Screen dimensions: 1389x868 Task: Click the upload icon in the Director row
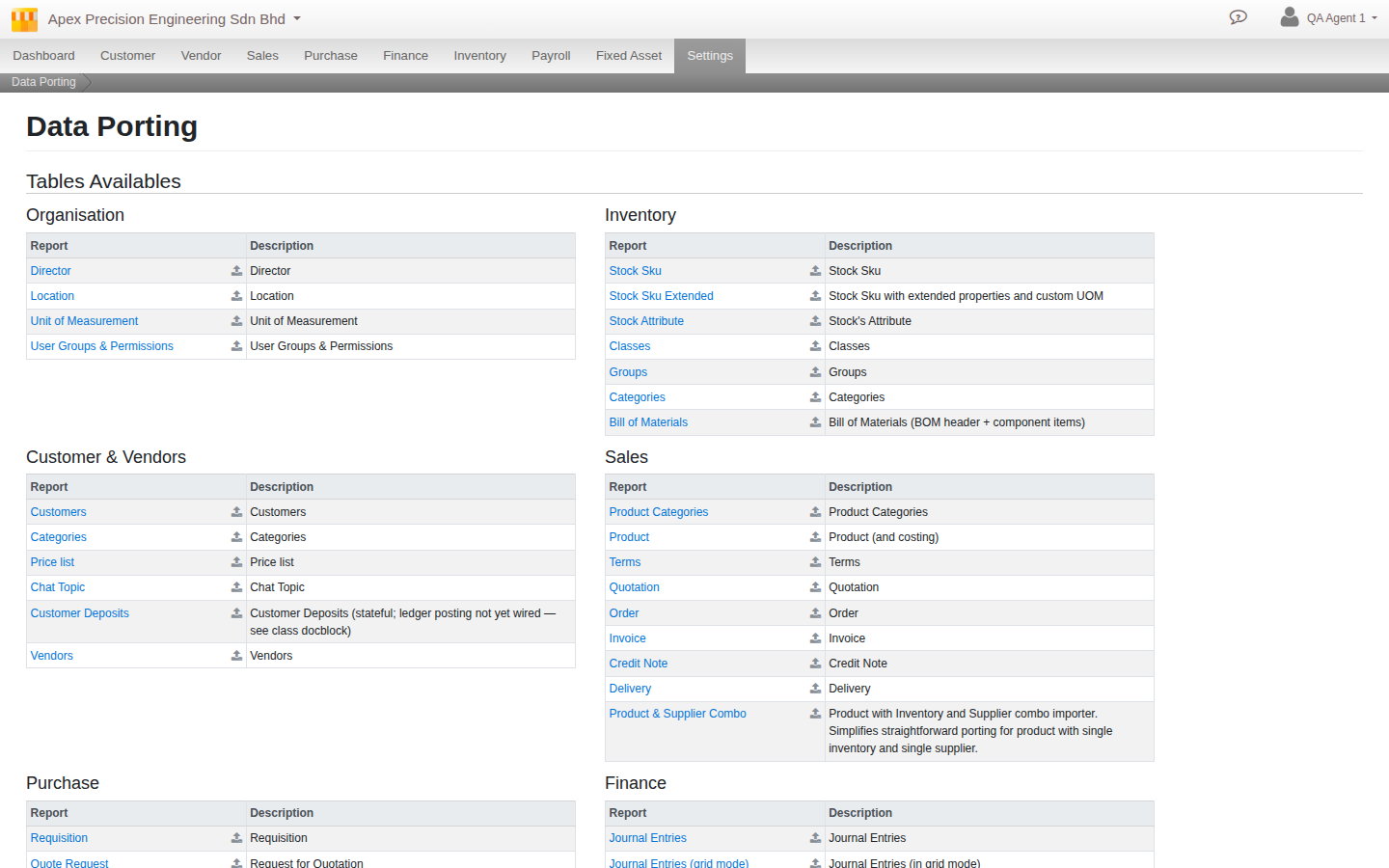pyautogui.click(x=236, y=271)
